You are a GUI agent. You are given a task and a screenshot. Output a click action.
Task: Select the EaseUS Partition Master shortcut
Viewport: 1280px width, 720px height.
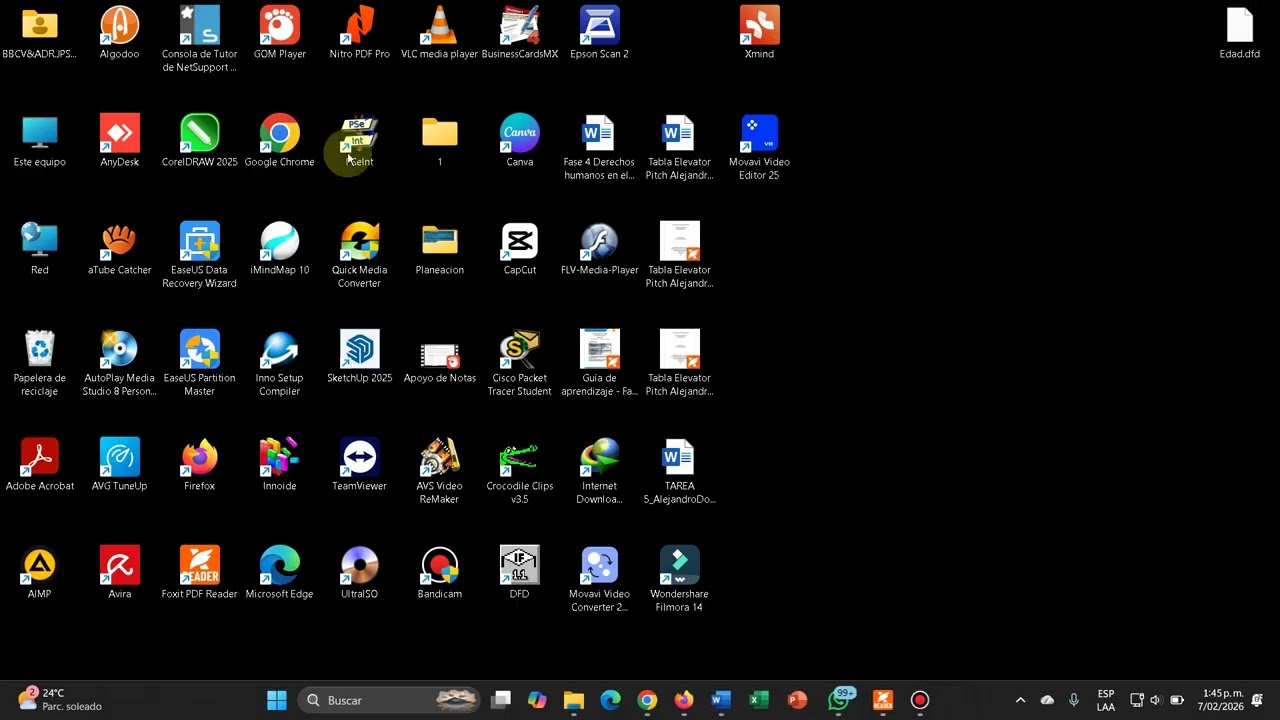(199, 349)
